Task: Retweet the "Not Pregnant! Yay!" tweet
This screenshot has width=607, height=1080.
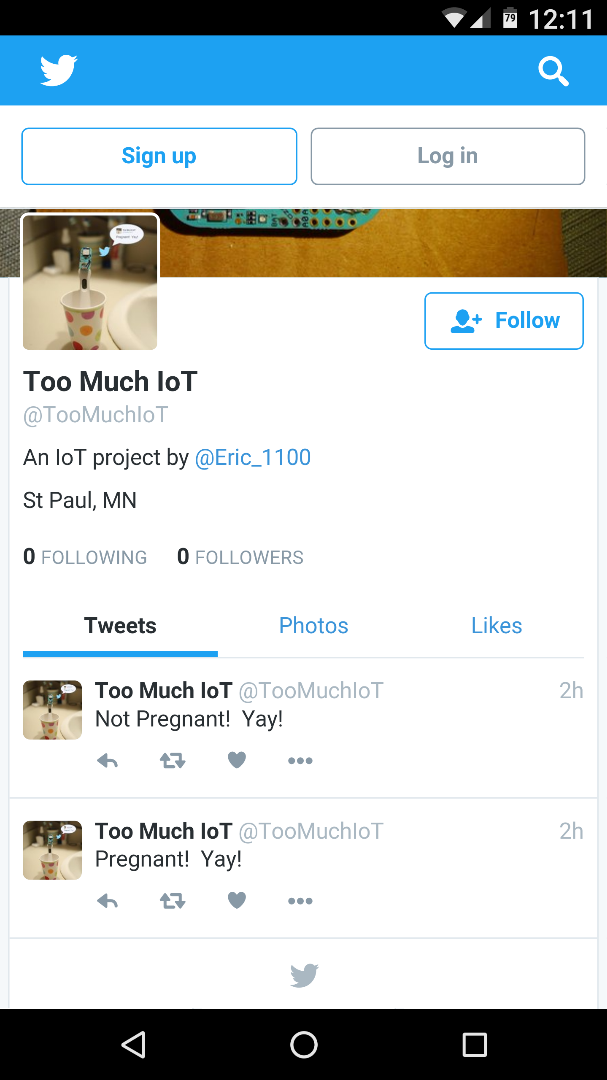Action: [x=172, y=760]
